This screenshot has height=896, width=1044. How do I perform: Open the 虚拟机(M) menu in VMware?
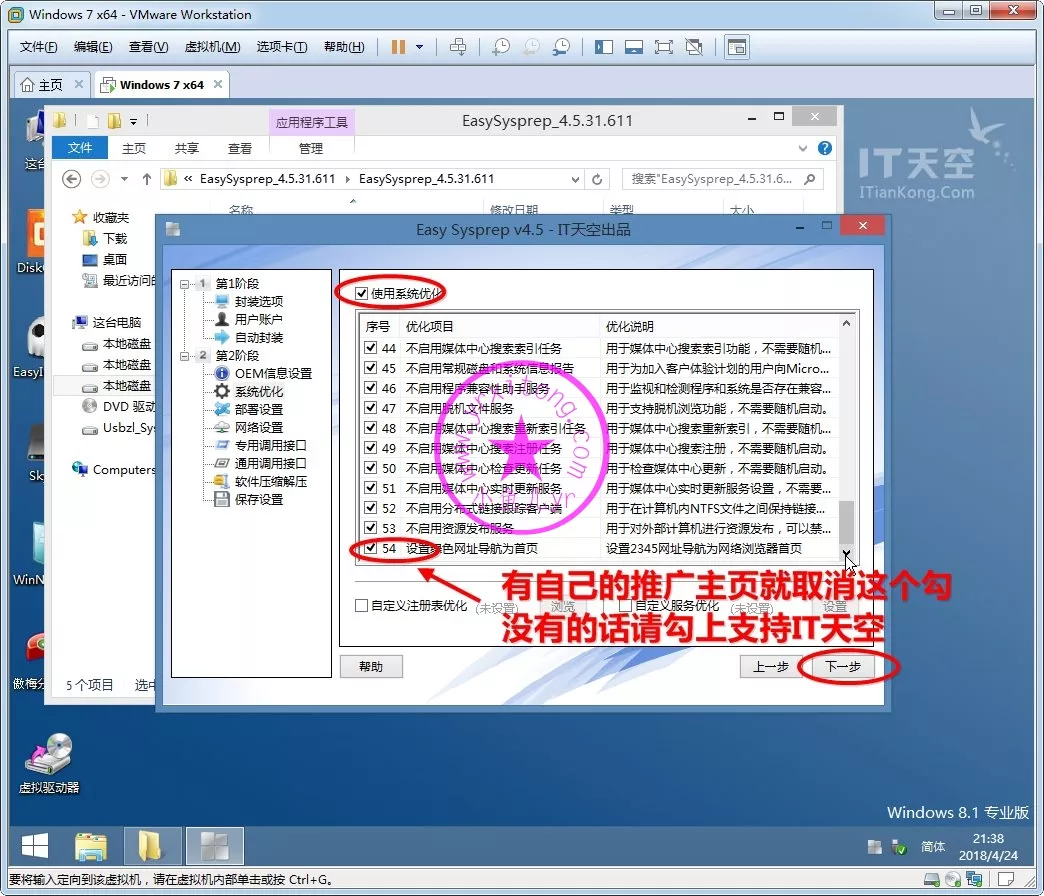pos(212,47)
